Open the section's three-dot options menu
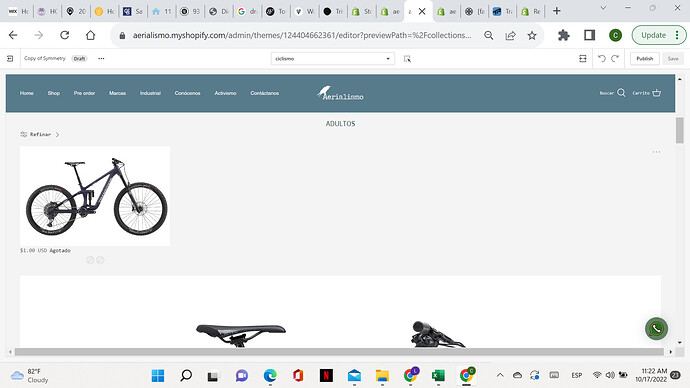The width and height of the screenshot is (690, 388). (x=656, y=152)
